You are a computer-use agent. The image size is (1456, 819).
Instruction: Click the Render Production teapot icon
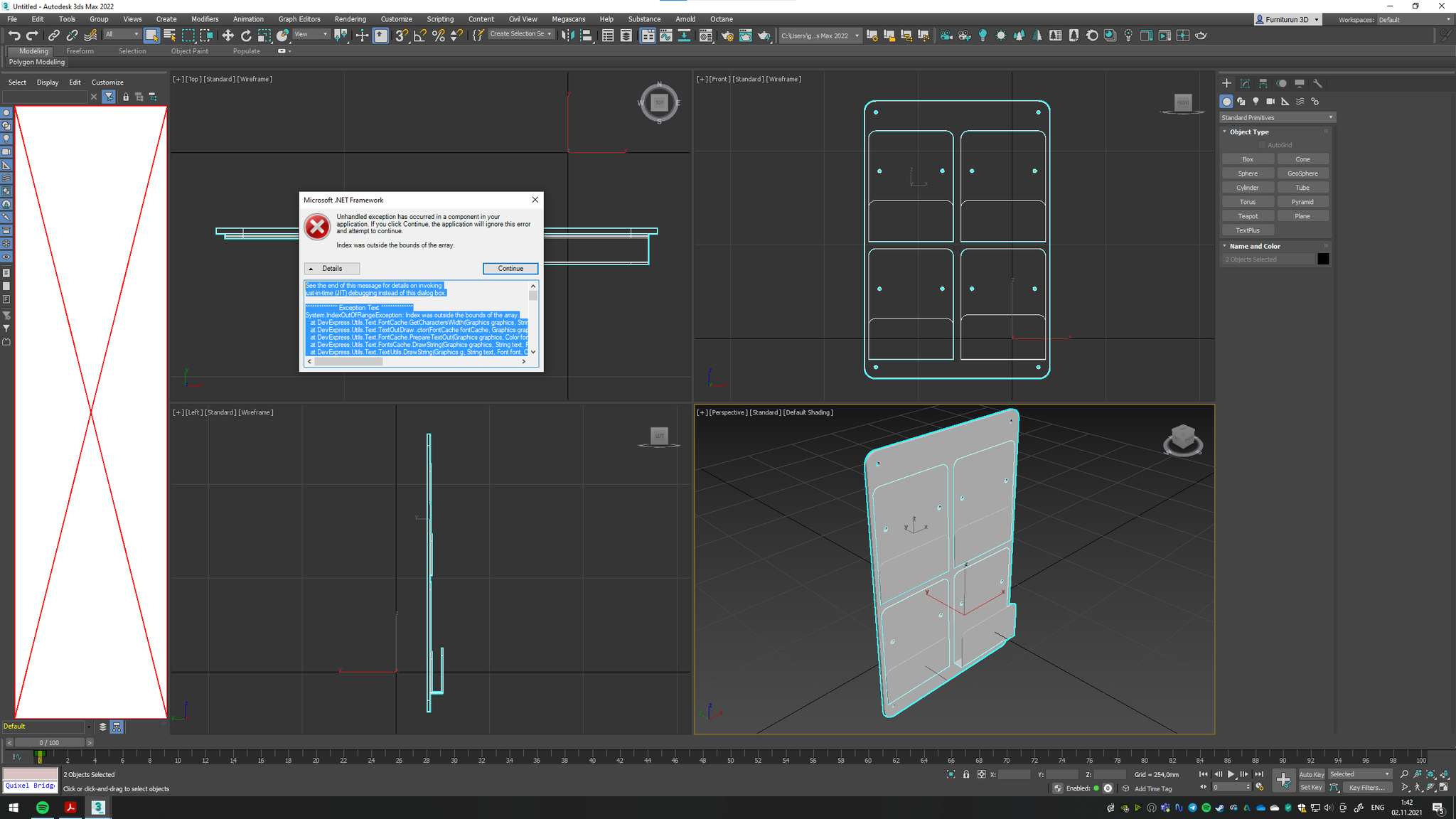(764, 36)
